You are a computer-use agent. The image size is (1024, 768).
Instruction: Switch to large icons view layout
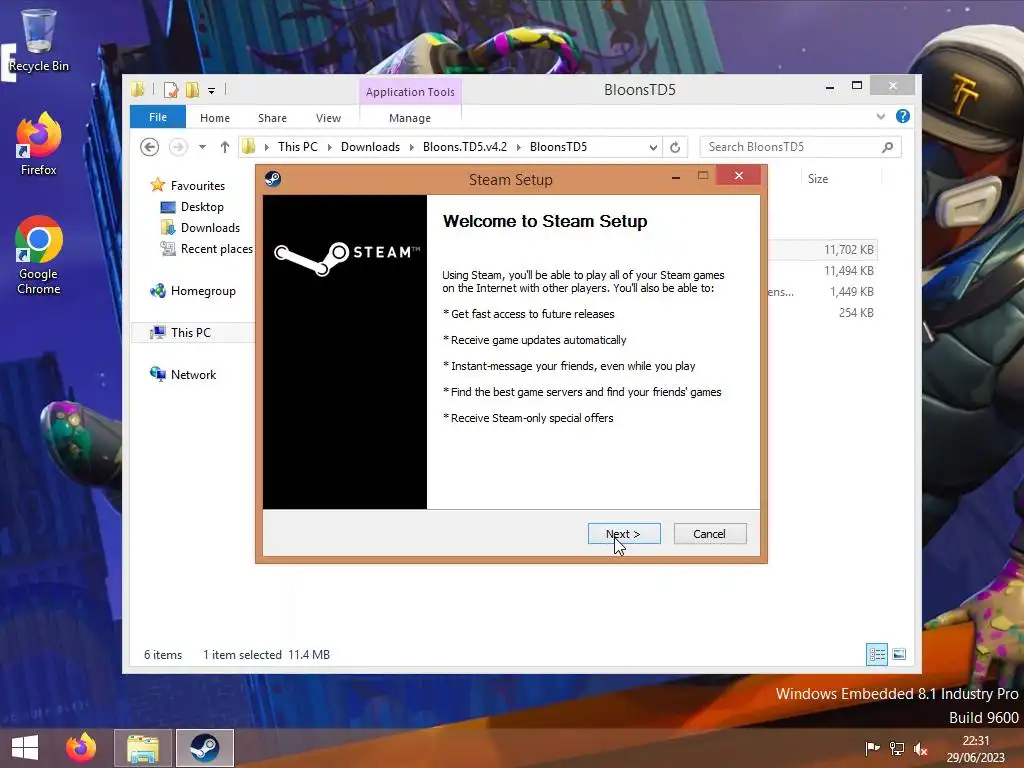[x=899, y=654]
